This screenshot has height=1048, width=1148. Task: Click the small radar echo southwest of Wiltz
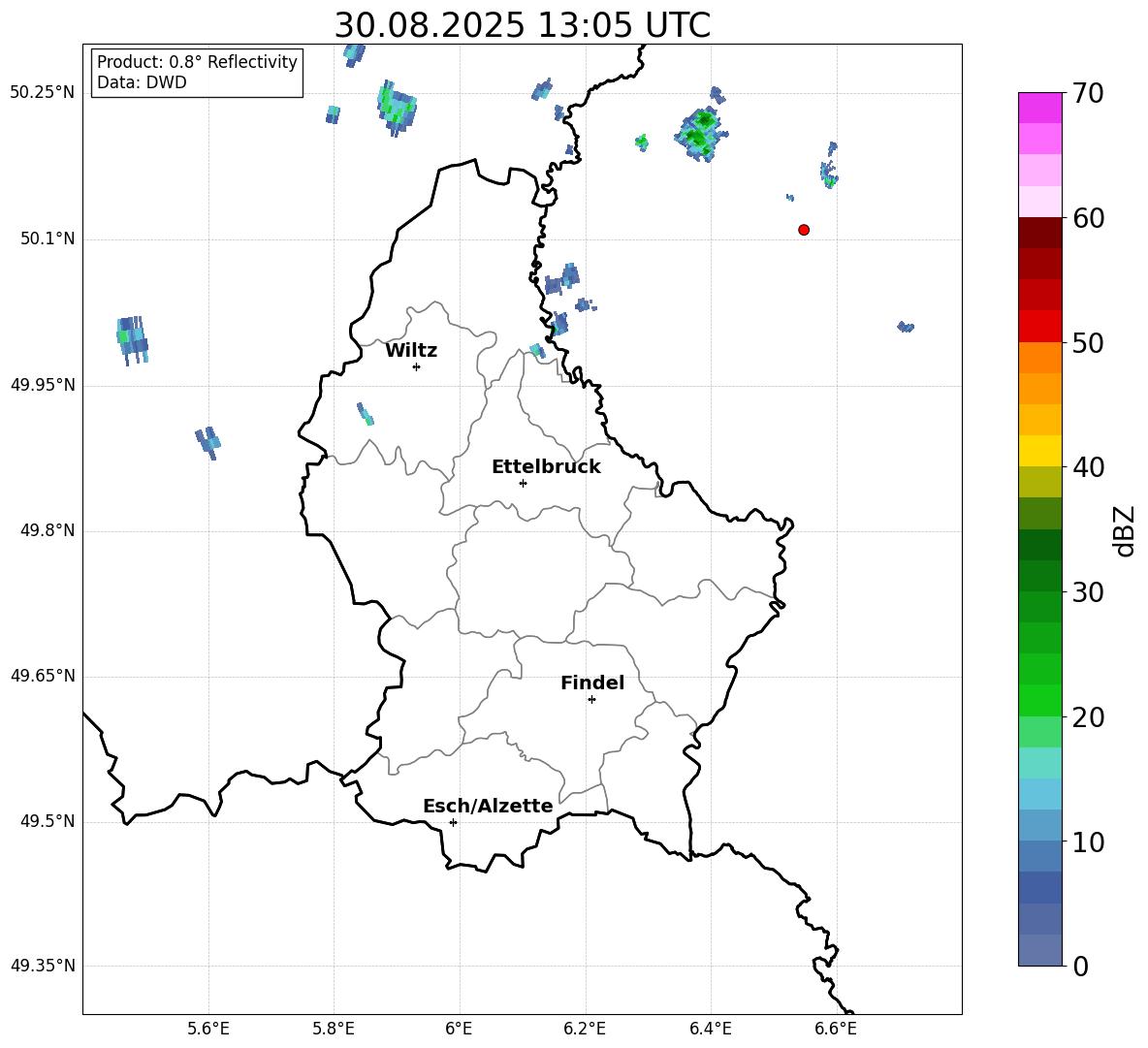366,415
